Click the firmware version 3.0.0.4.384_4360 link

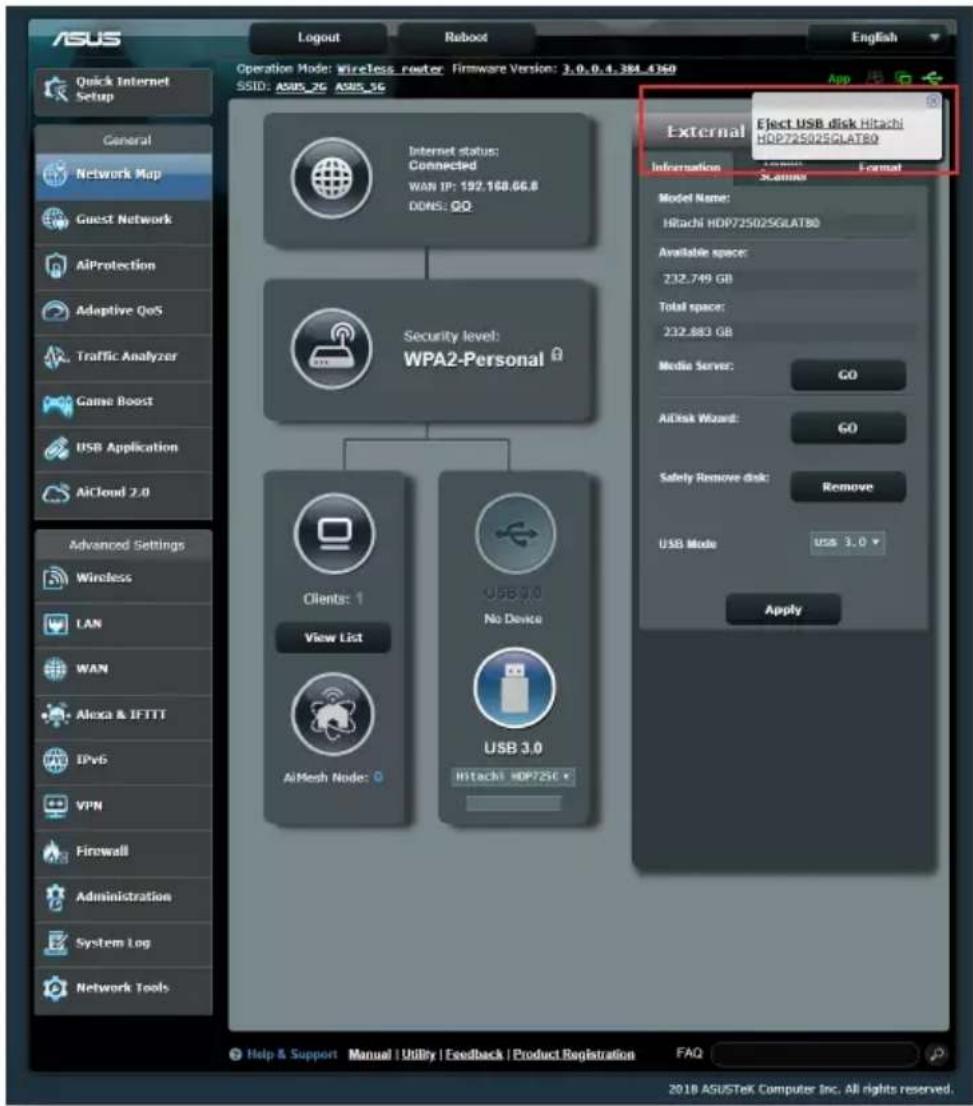(619, 69)
